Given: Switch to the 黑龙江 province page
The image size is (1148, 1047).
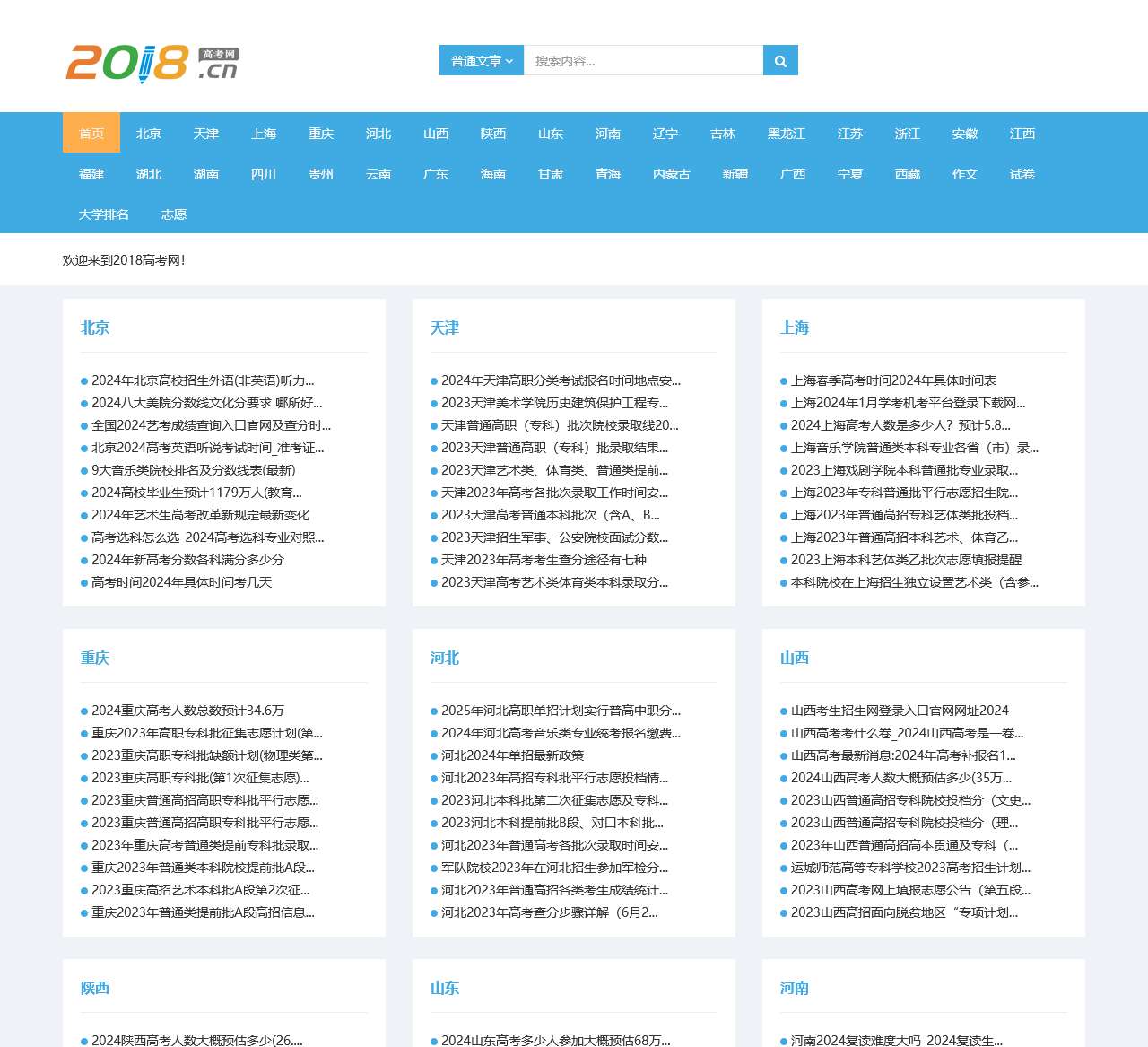Looking at the screenshot, I should point(786,133).
